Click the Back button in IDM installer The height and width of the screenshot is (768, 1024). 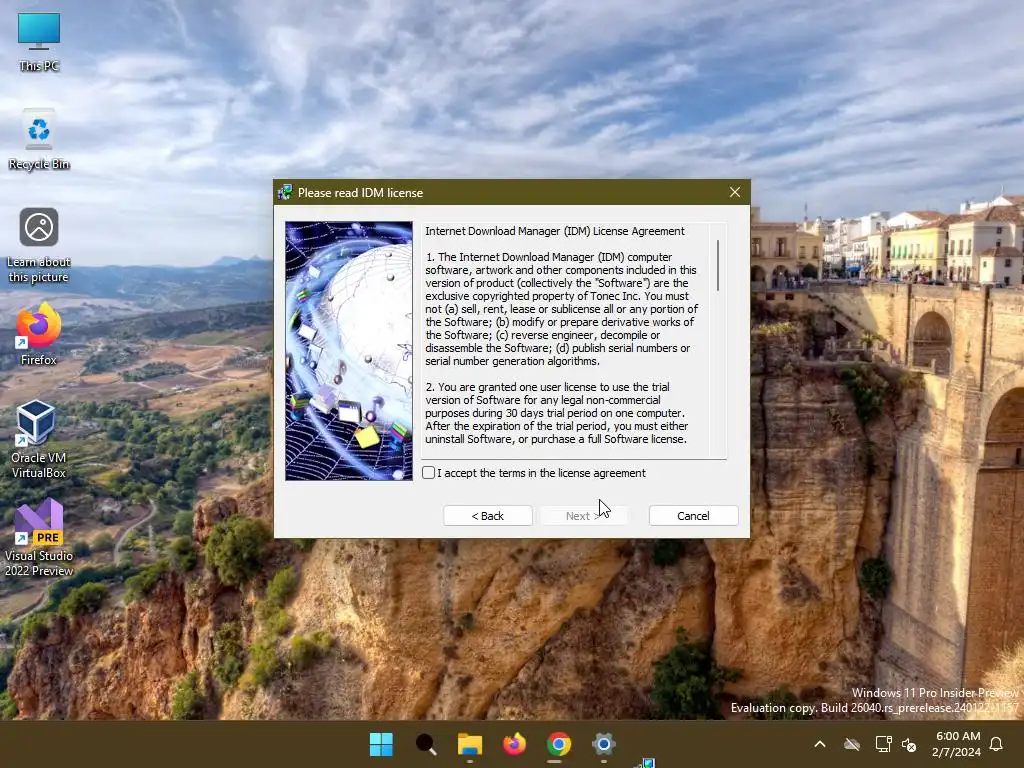(488, 516)
